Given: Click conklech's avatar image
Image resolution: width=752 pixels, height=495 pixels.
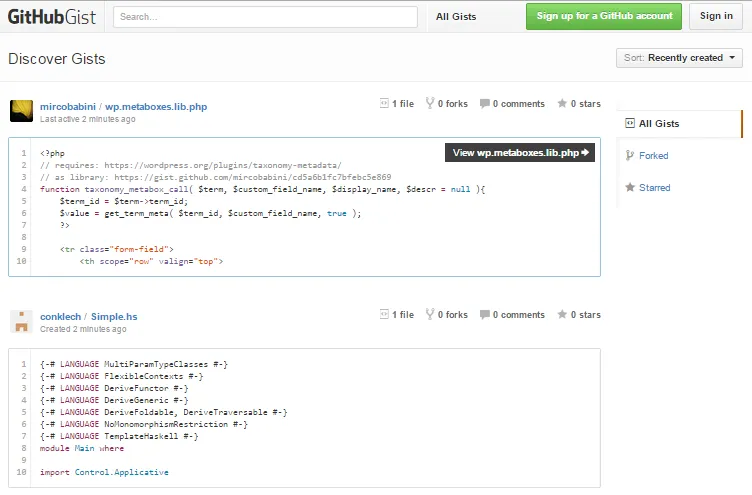Looking at the screenshot, I should click(x=22, y=321).
